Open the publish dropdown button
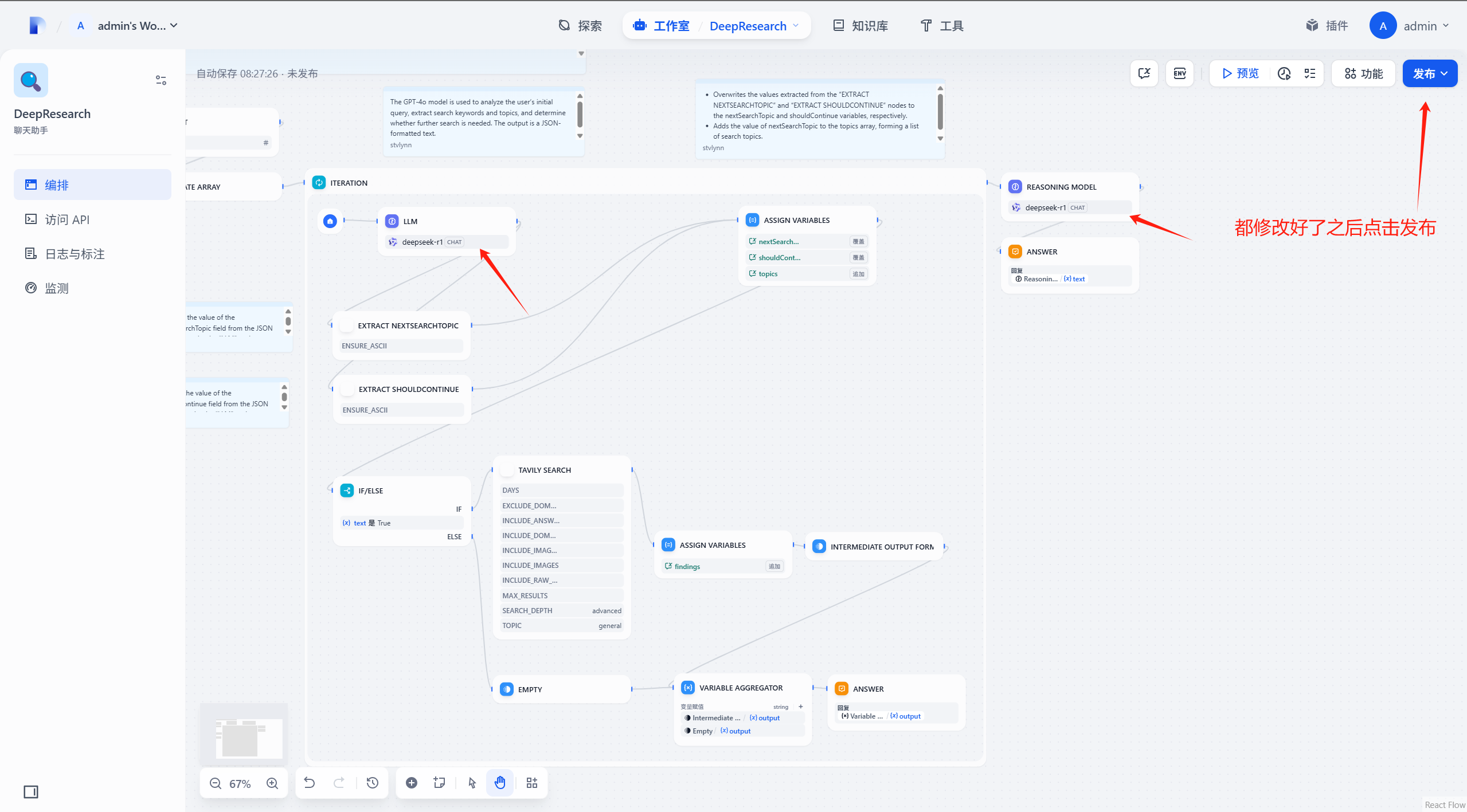 point(1430,73)
